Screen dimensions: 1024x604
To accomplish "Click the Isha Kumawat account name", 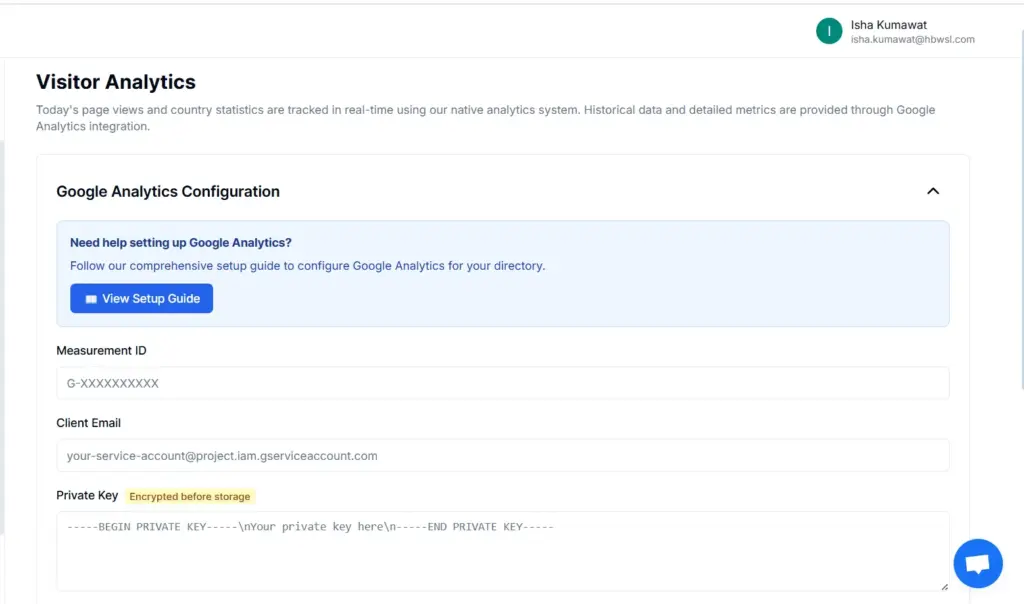I will point(886,24).
